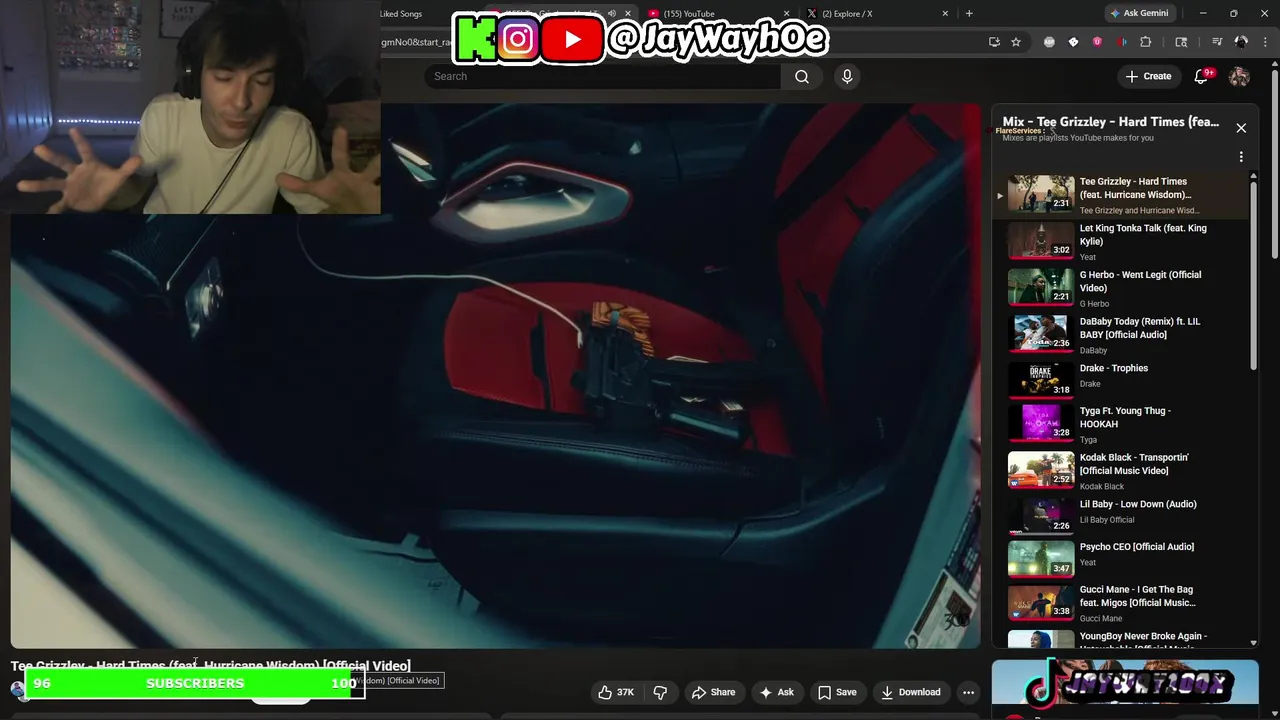Click the Mix - Tee Grizzley playlist title
Screen dimensions: 1280x720
(x=1111, y=122)
